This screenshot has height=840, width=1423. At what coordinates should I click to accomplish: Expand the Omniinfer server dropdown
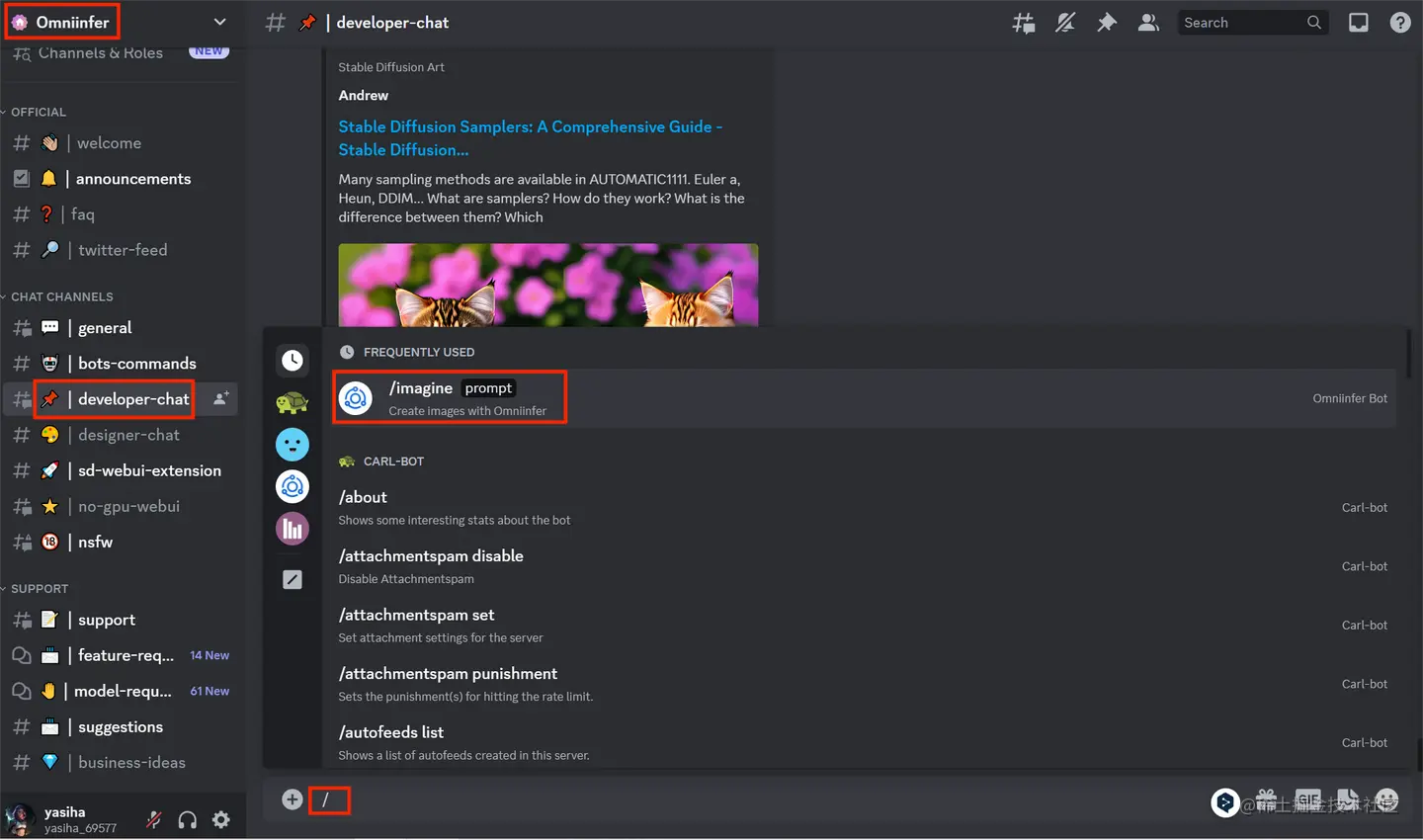pos(219,22)
